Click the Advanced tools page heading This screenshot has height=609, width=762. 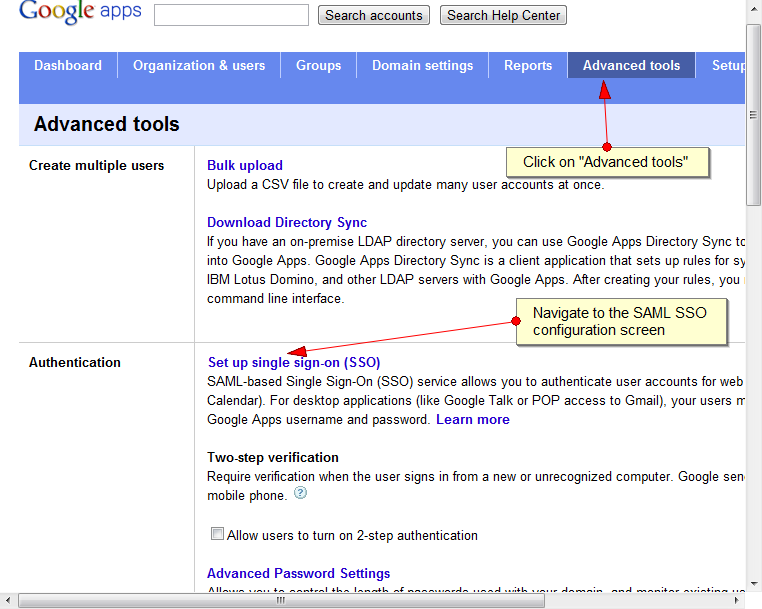pos(106,124)
